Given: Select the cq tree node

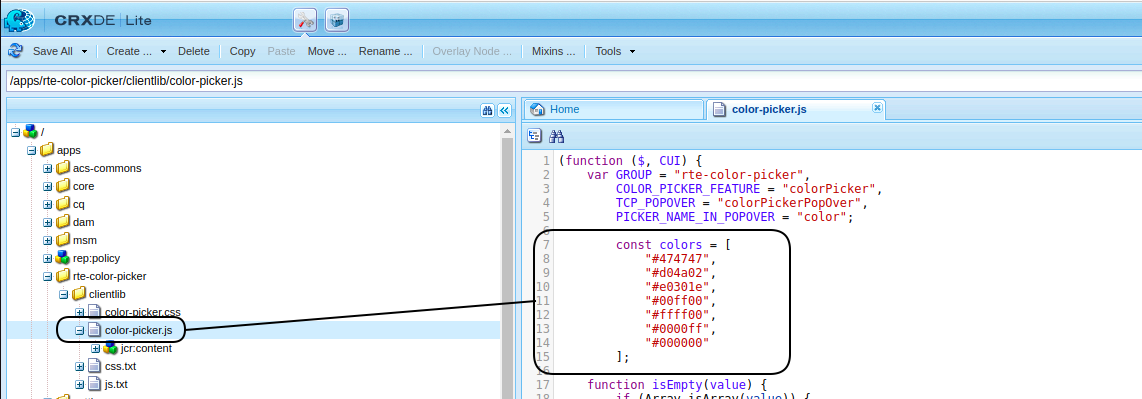Looking at the screenshot, I should (79, 204).
